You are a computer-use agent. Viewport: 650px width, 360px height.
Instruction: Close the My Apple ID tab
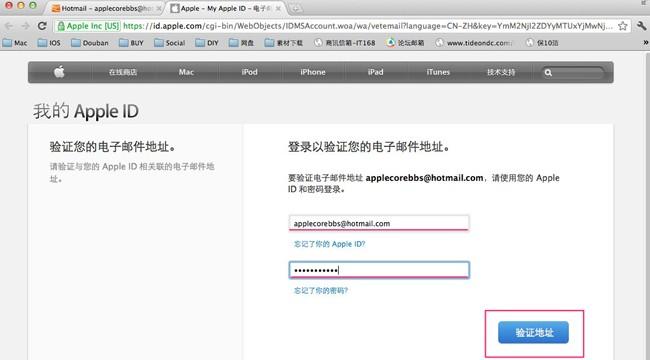click(278, 8)
